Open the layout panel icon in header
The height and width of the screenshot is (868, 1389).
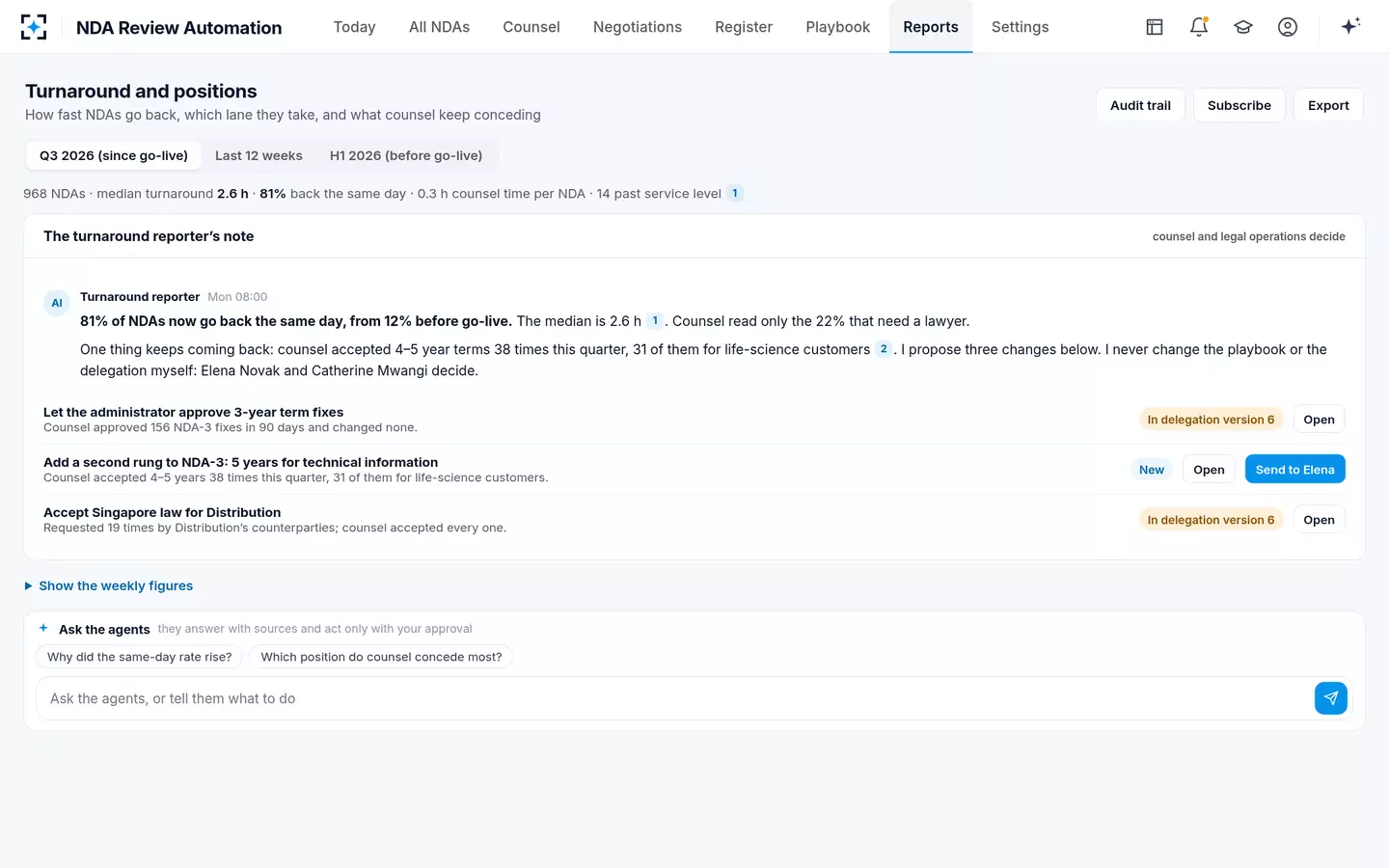click(1155, 27)
